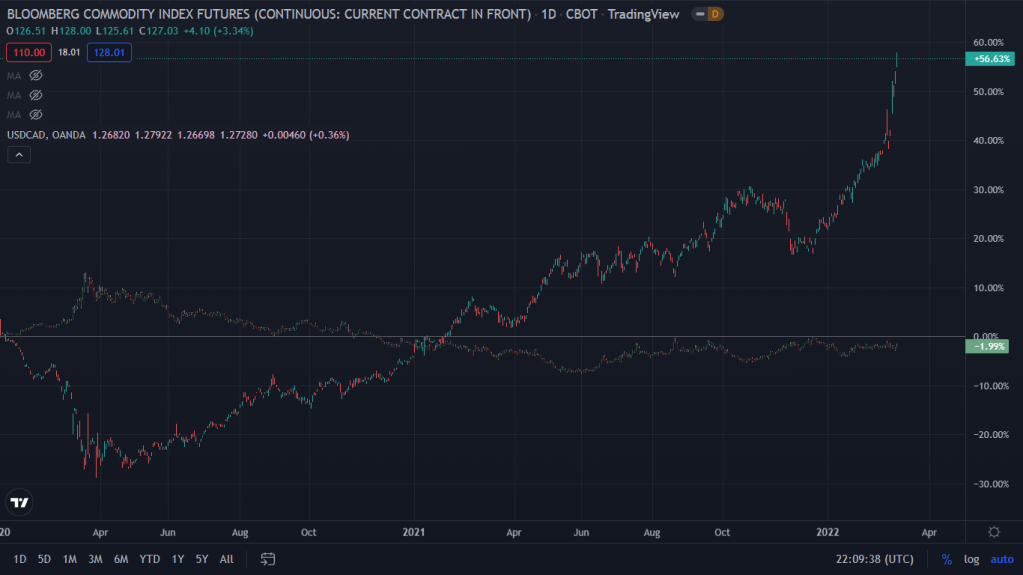Collapse the indicator legend with chevron
The image size is (1023, 575).
19,155
